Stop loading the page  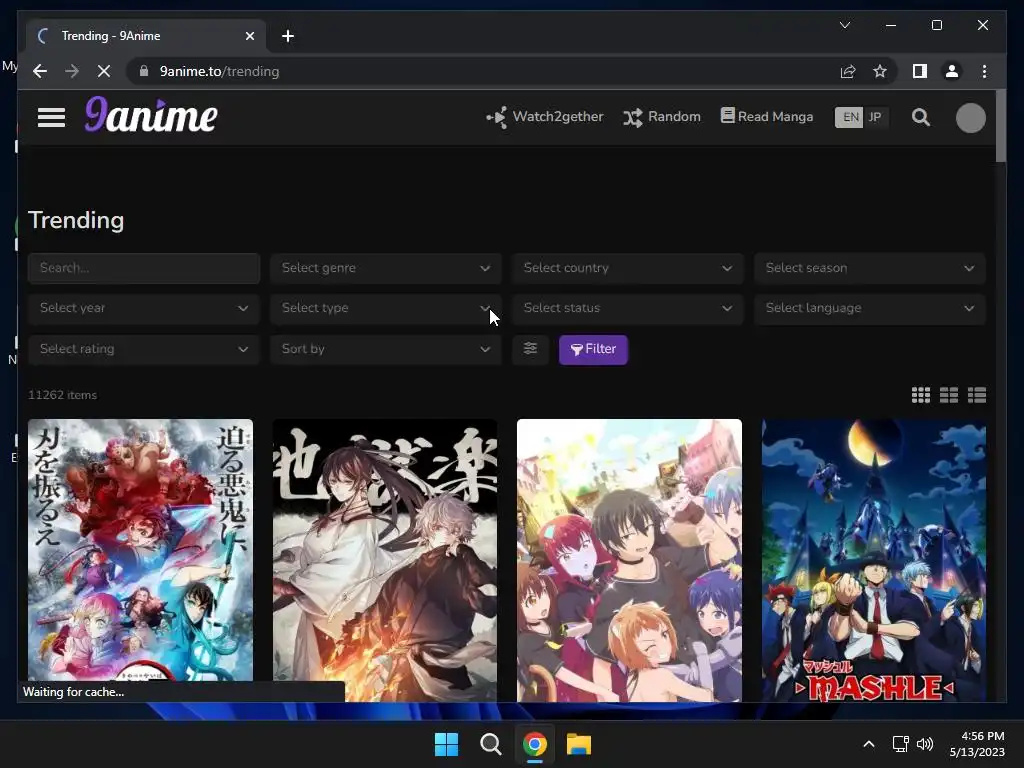pyautogui.click(x=104, y=71)
